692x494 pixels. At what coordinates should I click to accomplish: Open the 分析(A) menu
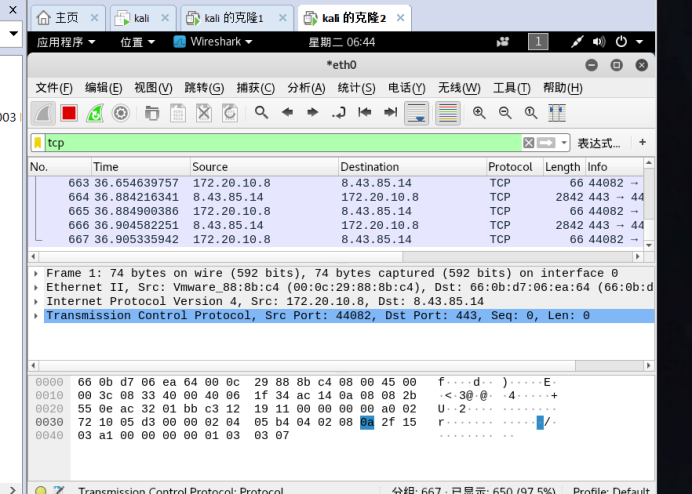point(306,88)
